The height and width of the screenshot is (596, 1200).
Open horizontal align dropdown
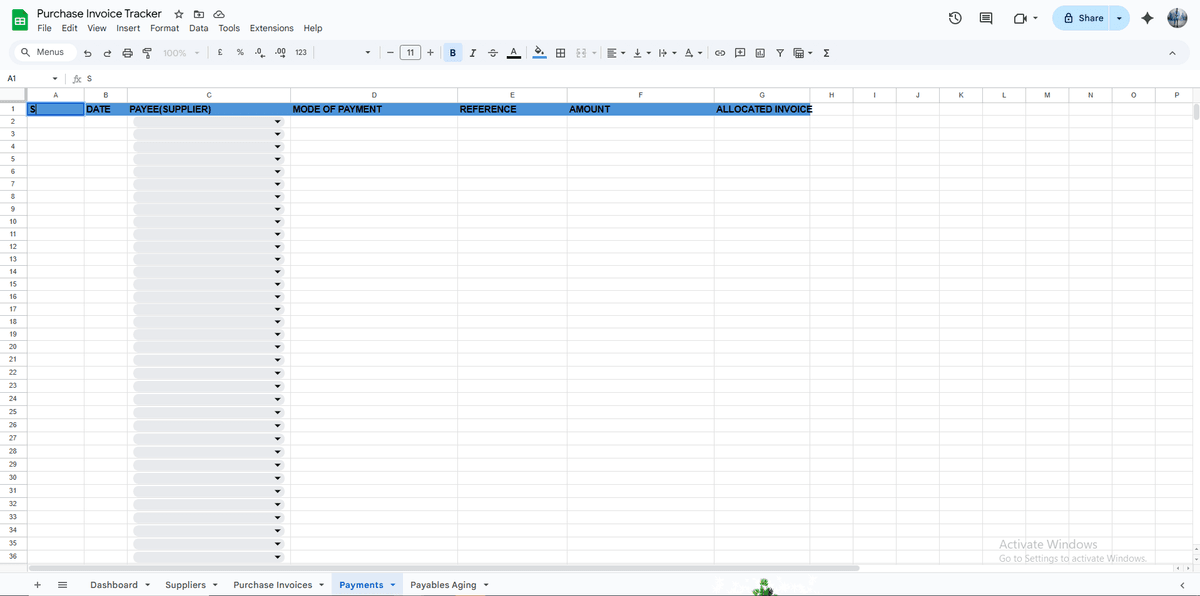tap(616, 53)
